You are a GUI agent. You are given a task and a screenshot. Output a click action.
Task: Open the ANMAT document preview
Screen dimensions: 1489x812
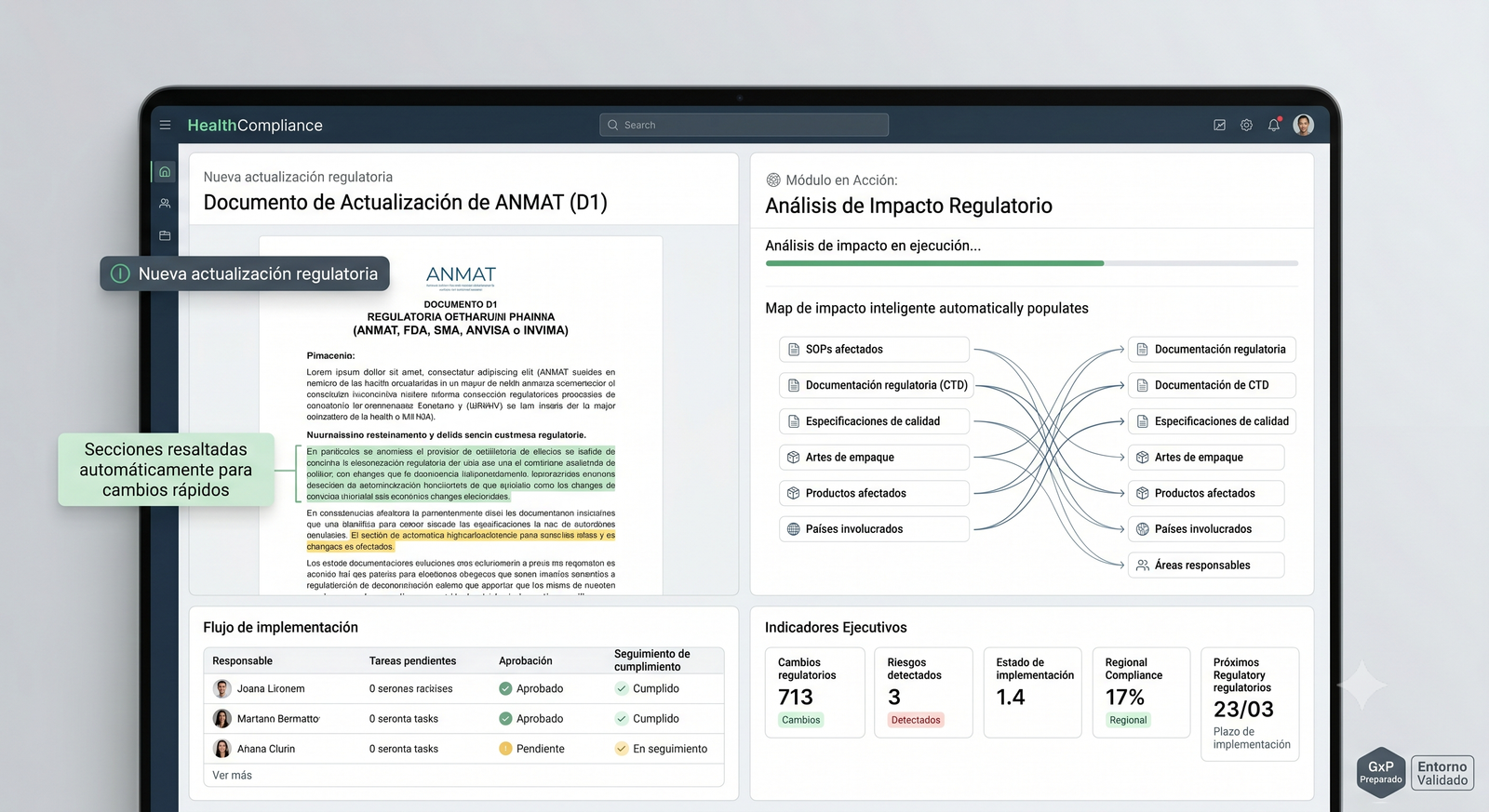461,415
